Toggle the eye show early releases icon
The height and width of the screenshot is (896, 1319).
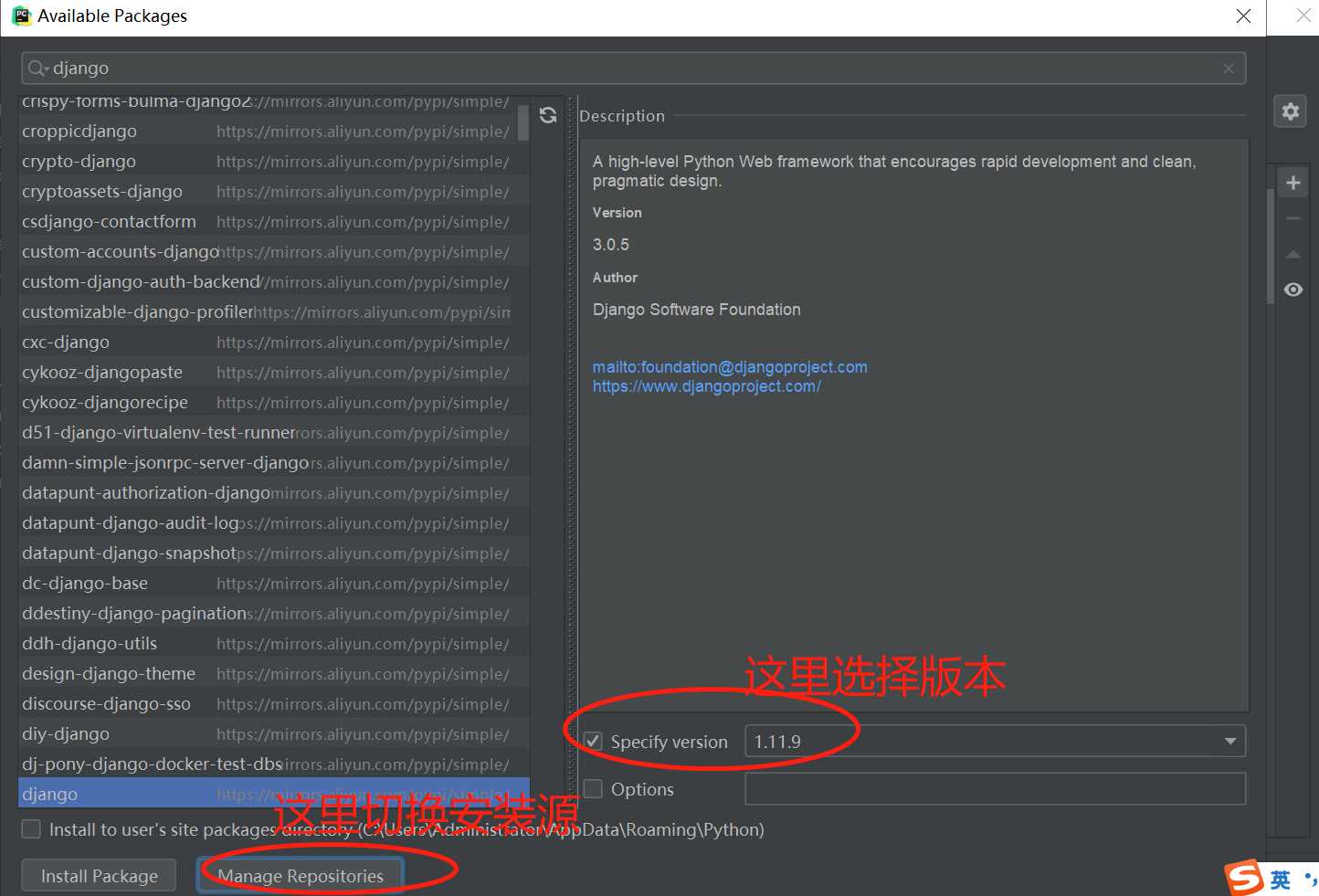pos(1293,290)
